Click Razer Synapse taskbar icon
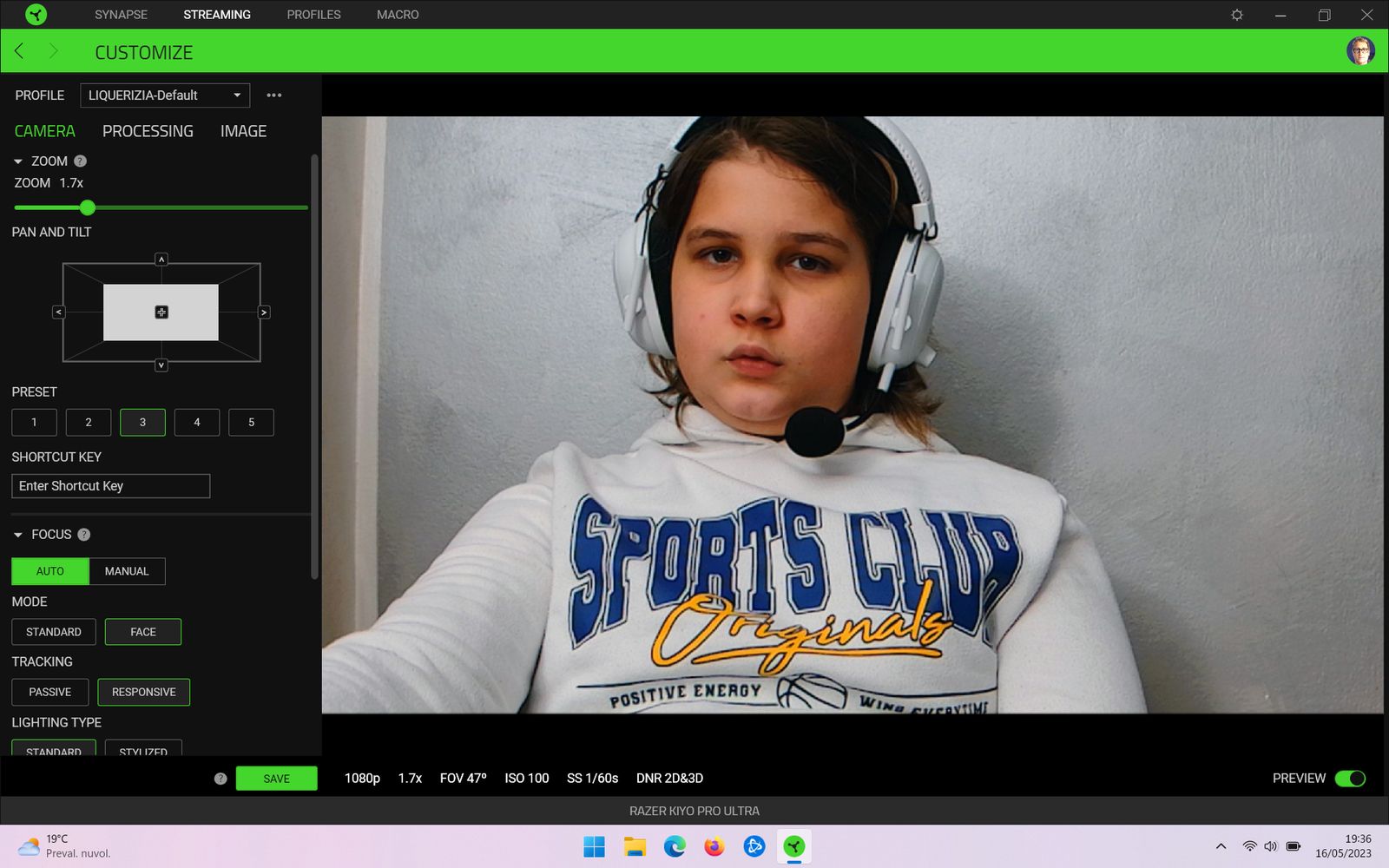Viewport: 1389px width, 868px height. click(x=794, y=846)
